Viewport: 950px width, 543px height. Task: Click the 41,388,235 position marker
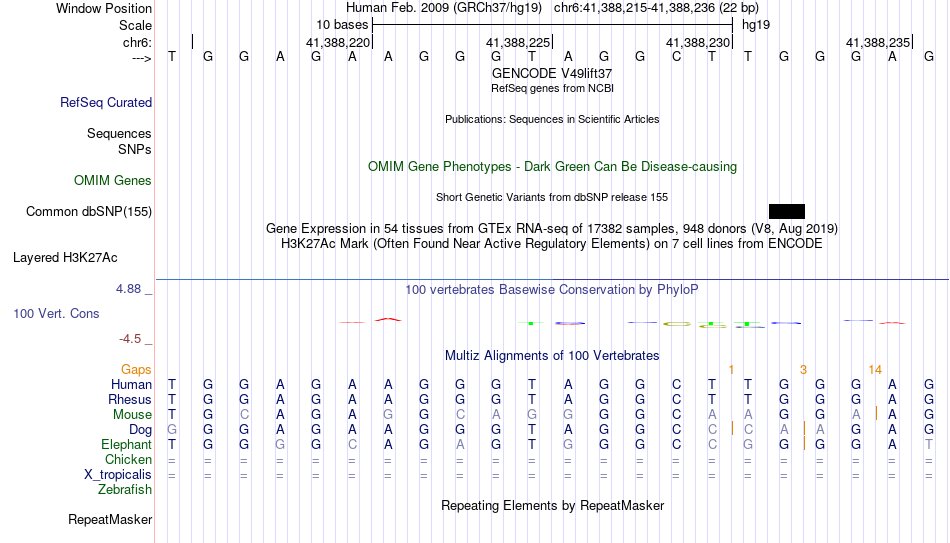coord(878,42)
